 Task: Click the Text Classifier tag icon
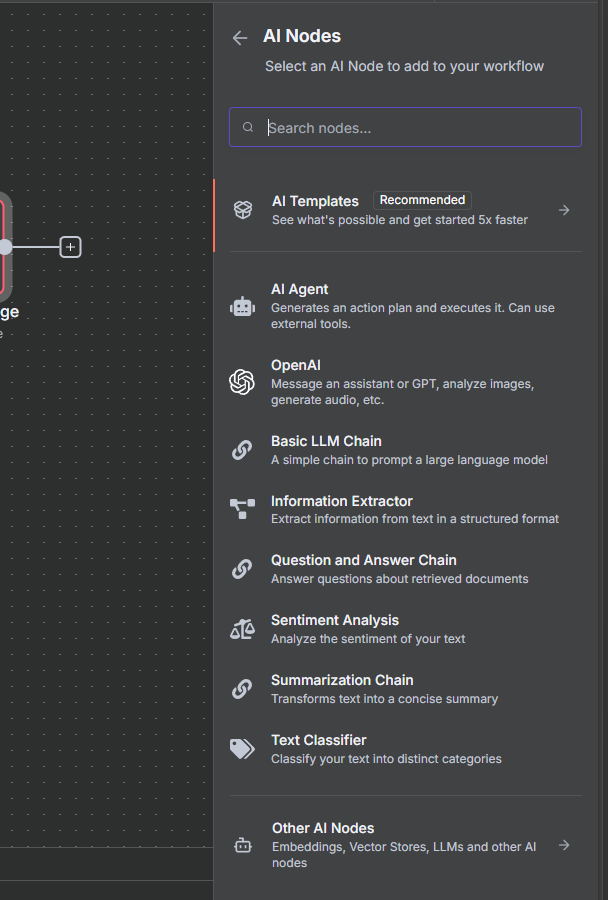[x=242, y=749]
